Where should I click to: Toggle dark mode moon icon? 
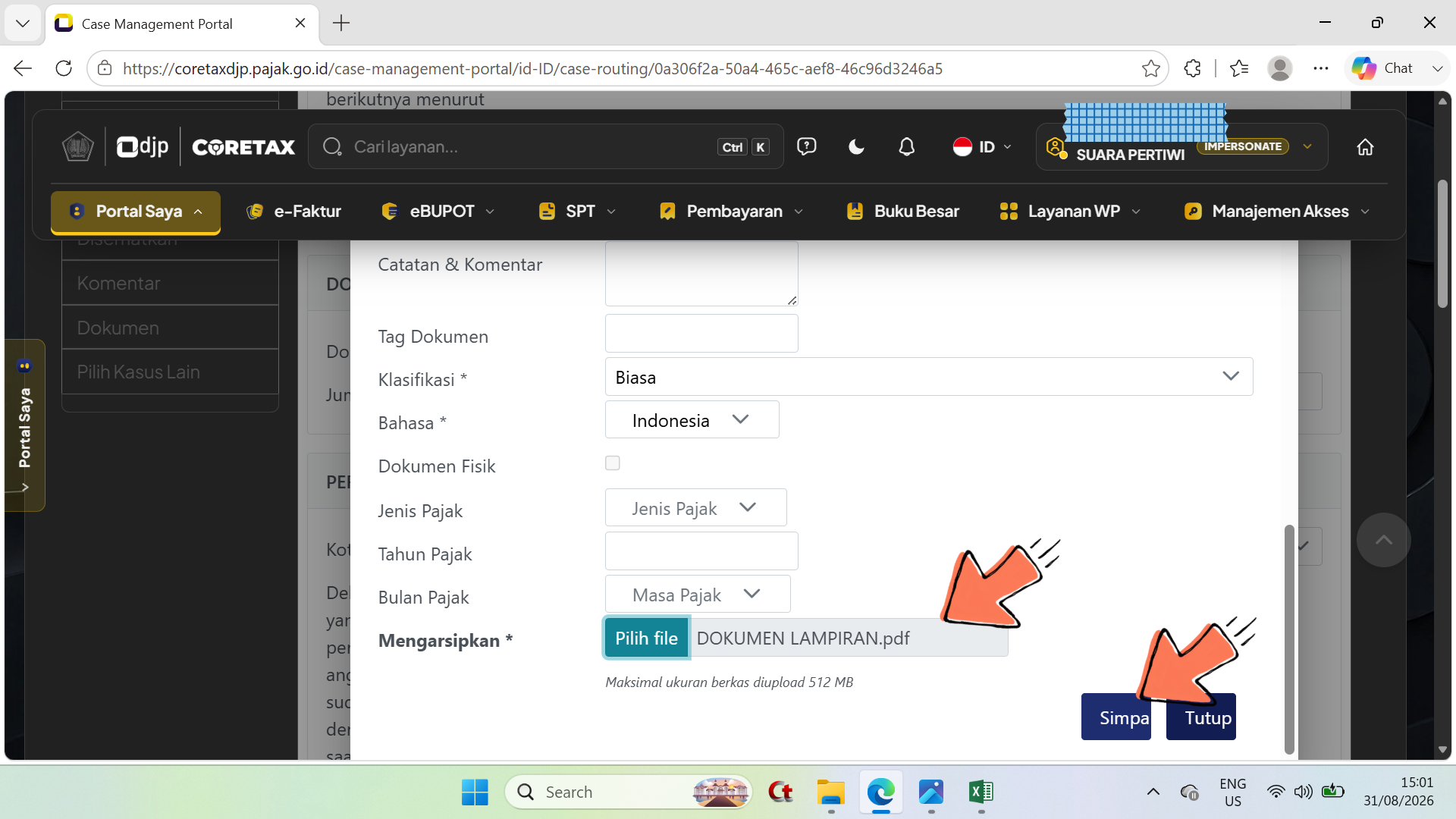pyautogui.click(x=856, y=147)
